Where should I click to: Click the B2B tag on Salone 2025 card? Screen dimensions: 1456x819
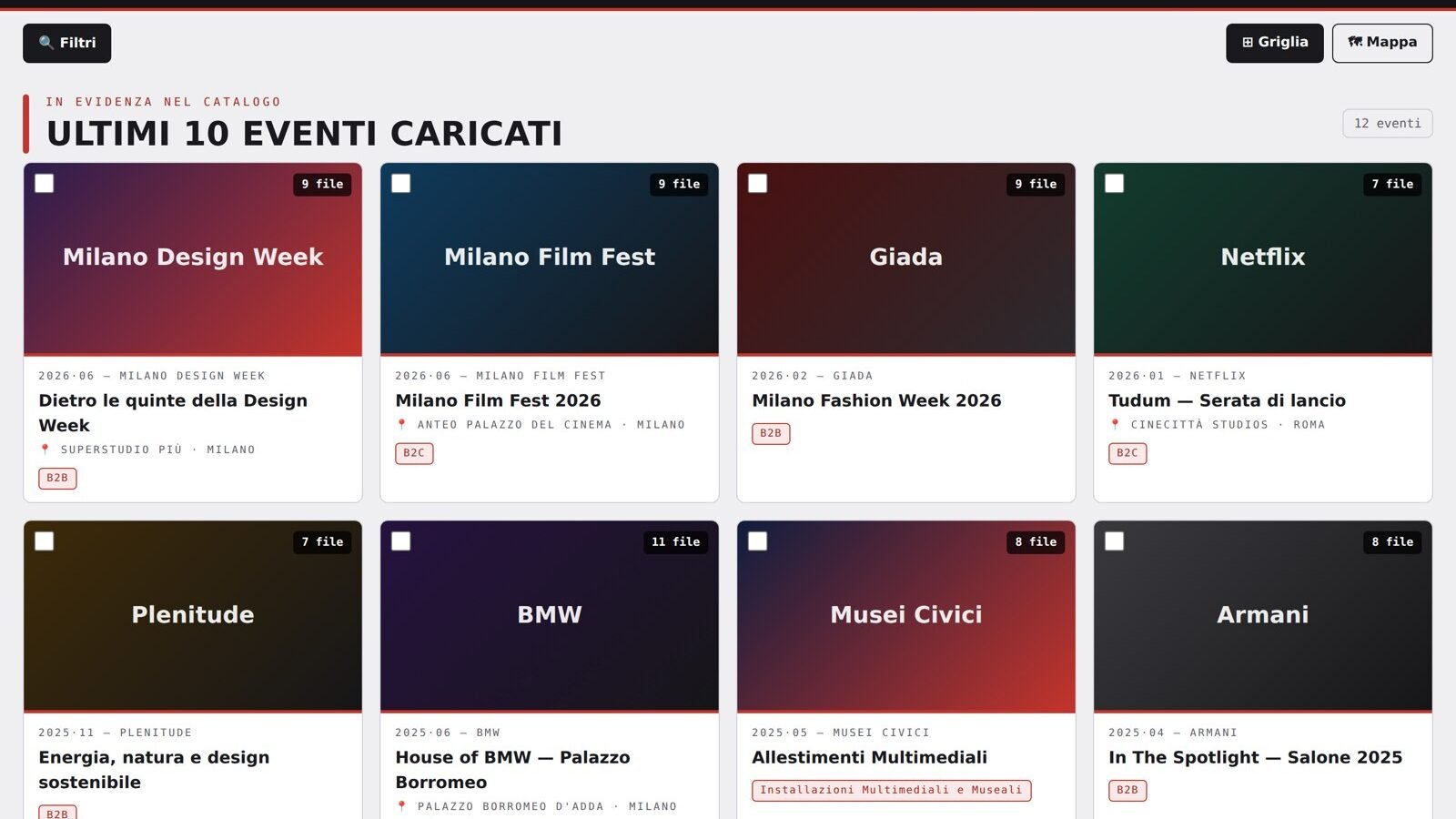click(1127, 790)
